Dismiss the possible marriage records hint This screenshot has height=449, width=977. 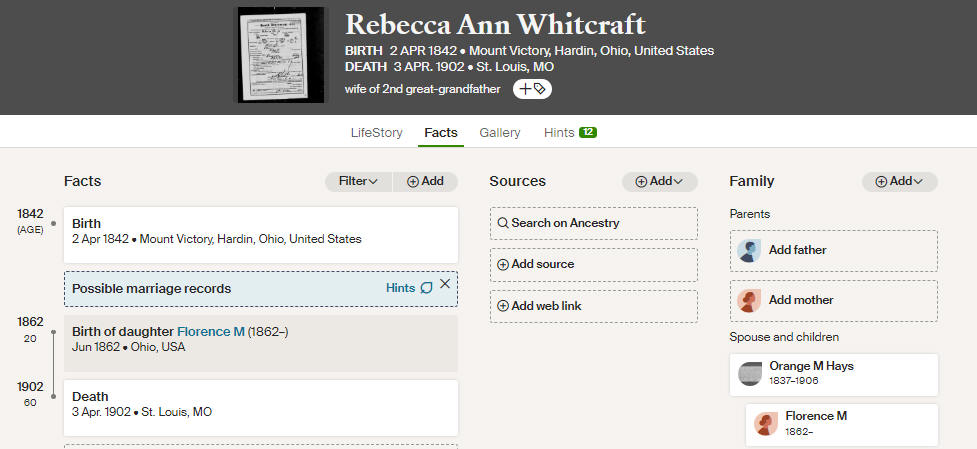pyautogui.click(x=444, y=284)
